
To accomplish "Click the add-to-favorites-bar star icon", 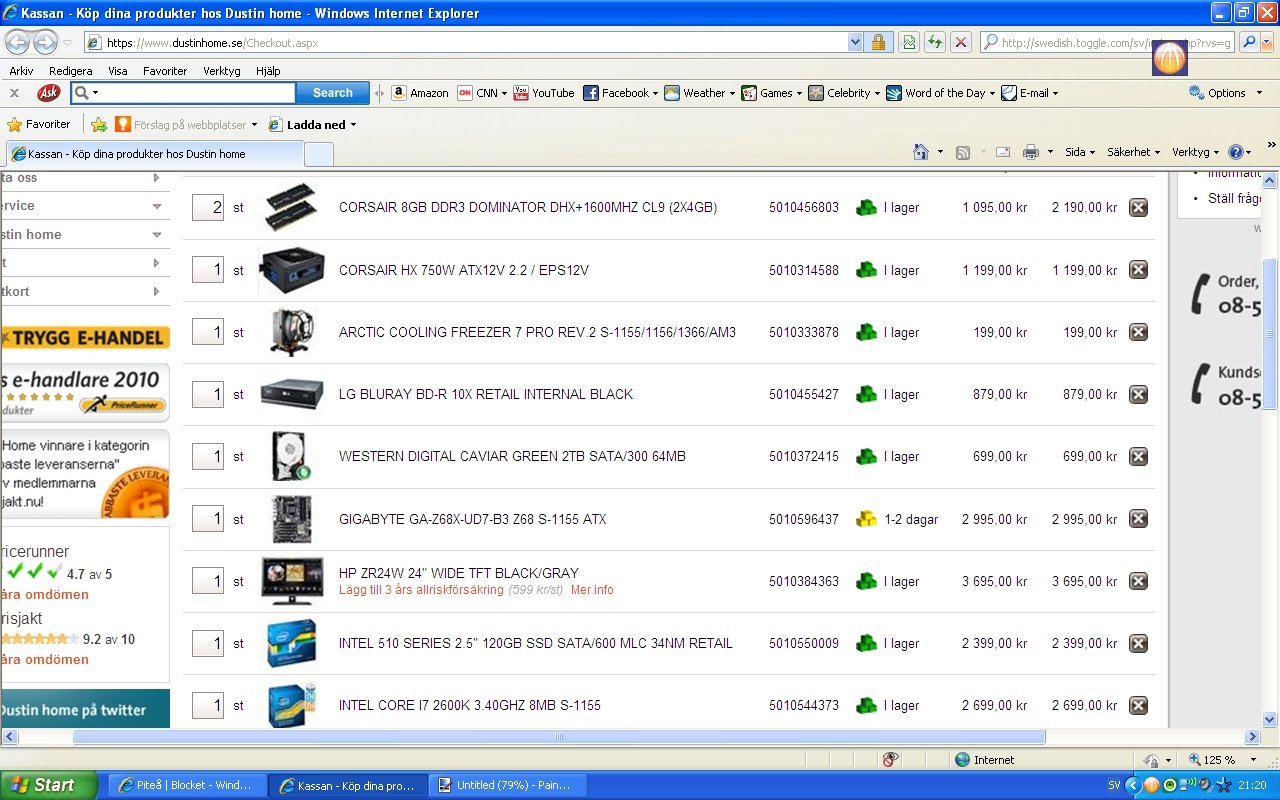I will click(99, 125).
